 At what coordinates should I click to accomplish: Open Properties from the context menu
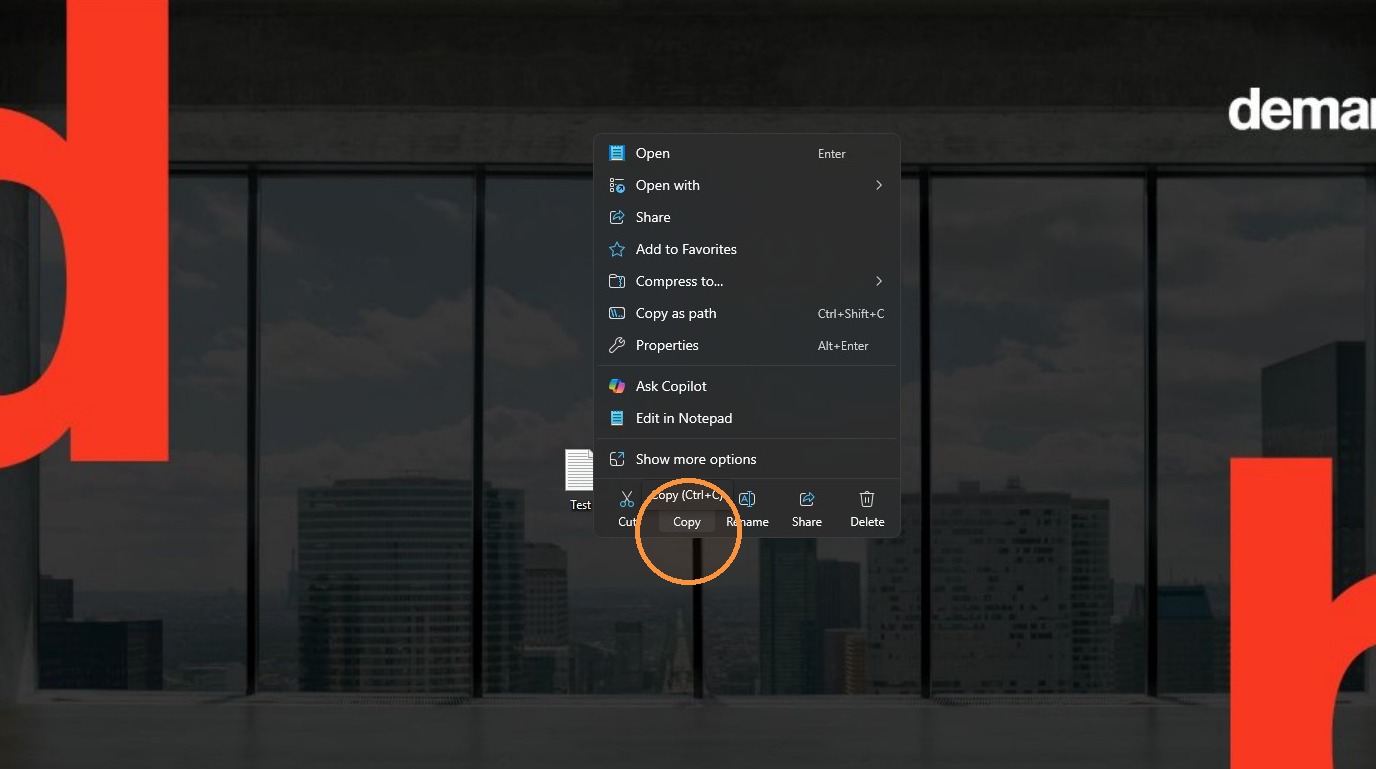coord(747,345)
